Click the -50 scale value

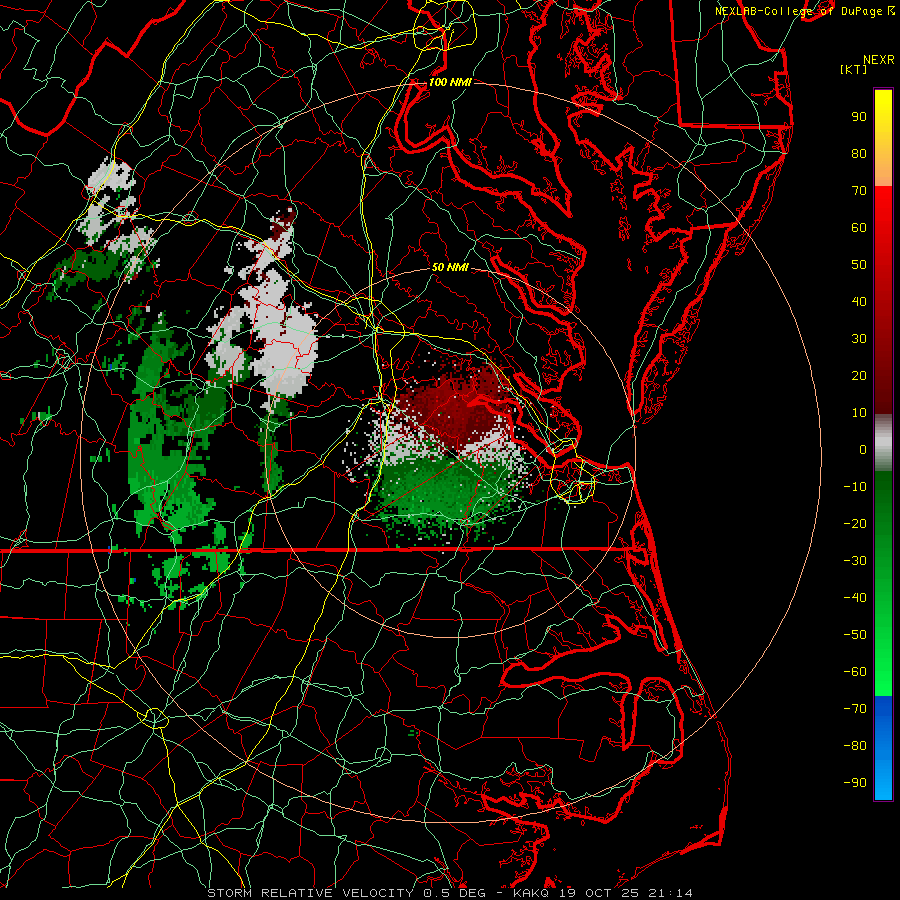[x=855, y=635]
